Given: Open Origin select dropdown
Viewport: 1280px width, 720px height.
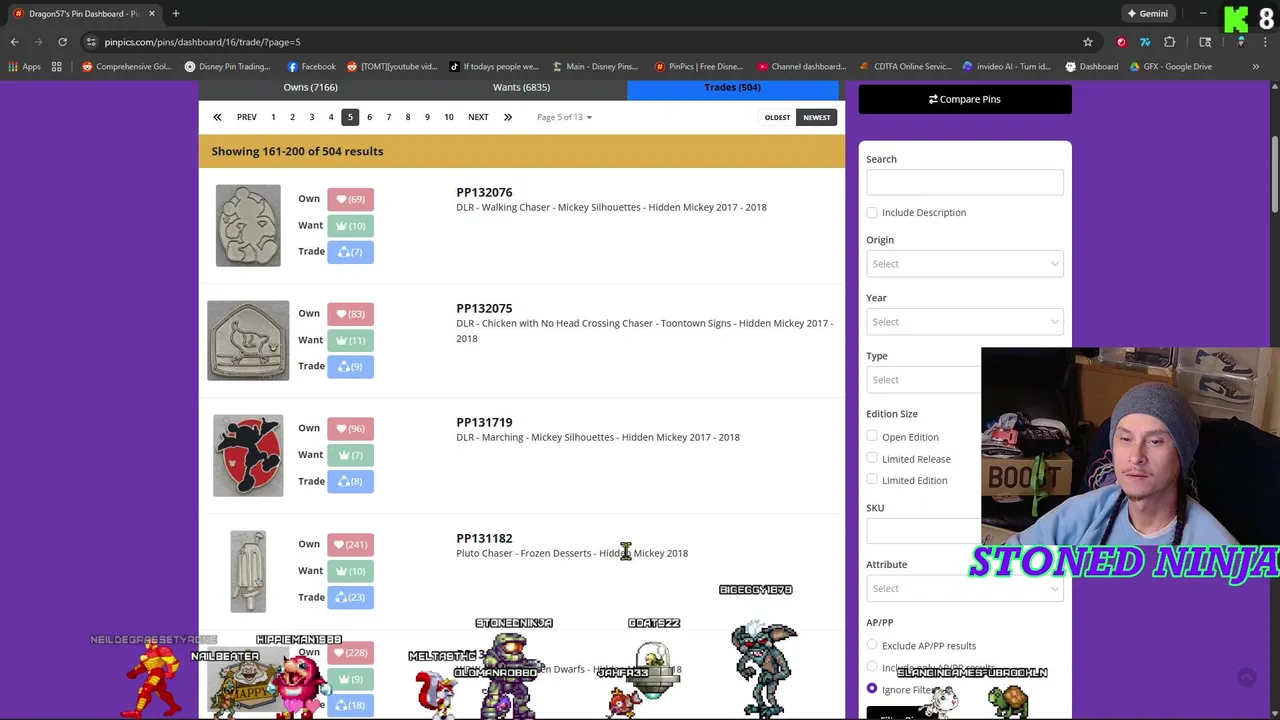Looking at the screenshot, I should click(964, 264).
